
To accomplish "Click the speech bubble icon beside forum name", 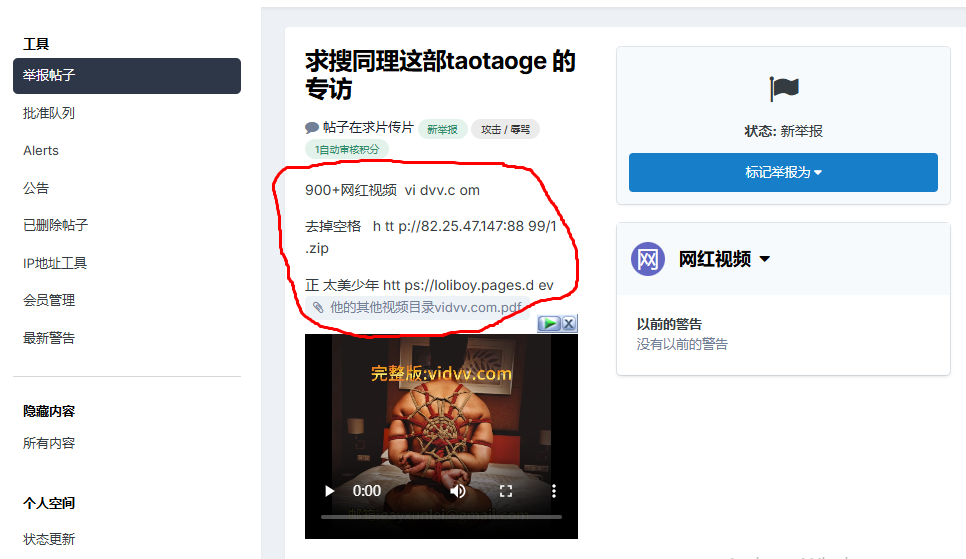I will (x=312, y=128).
